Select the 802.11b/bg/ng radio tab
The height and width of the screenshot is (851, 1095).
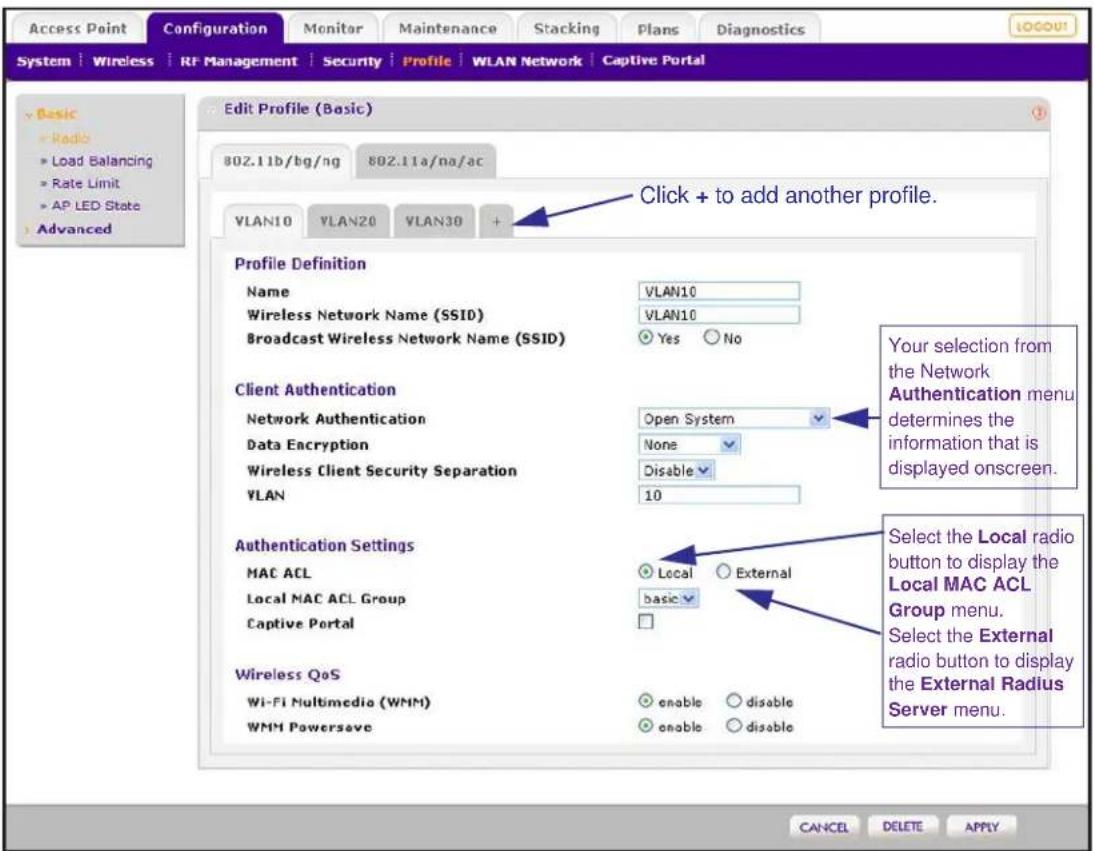coord(281,161)
